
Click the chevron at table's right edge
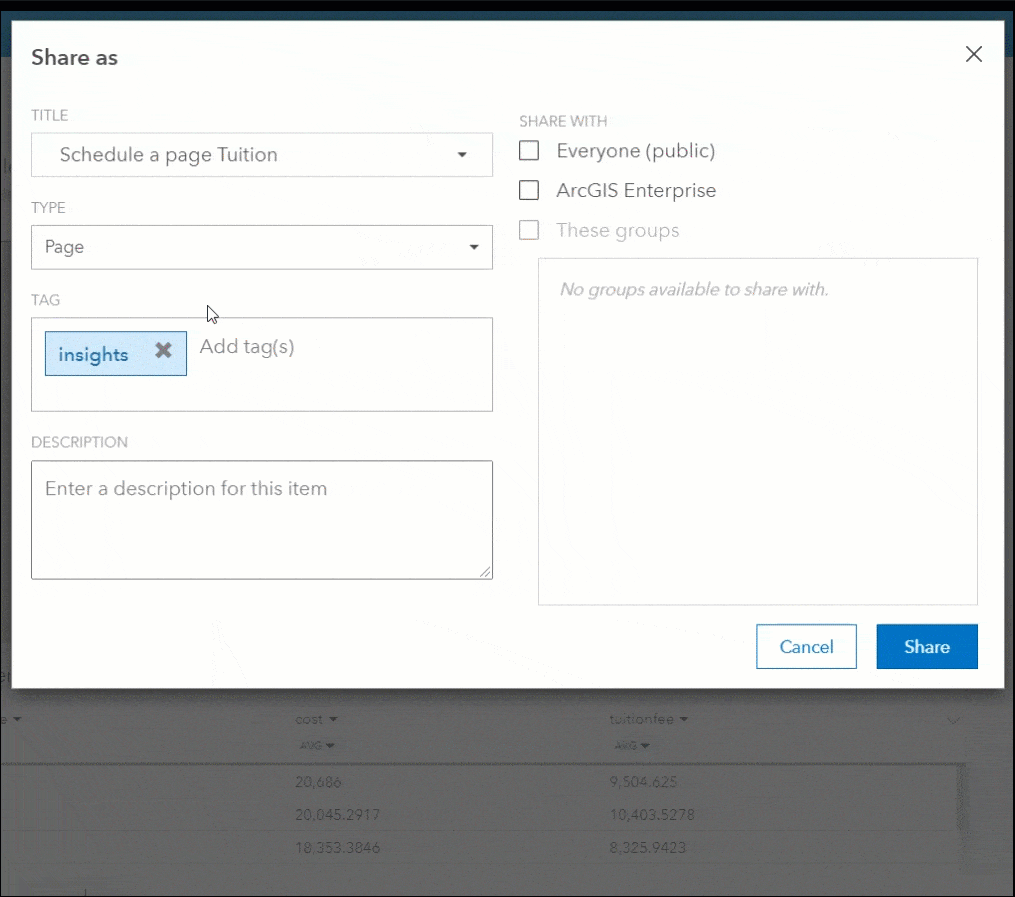coord(953,720)
